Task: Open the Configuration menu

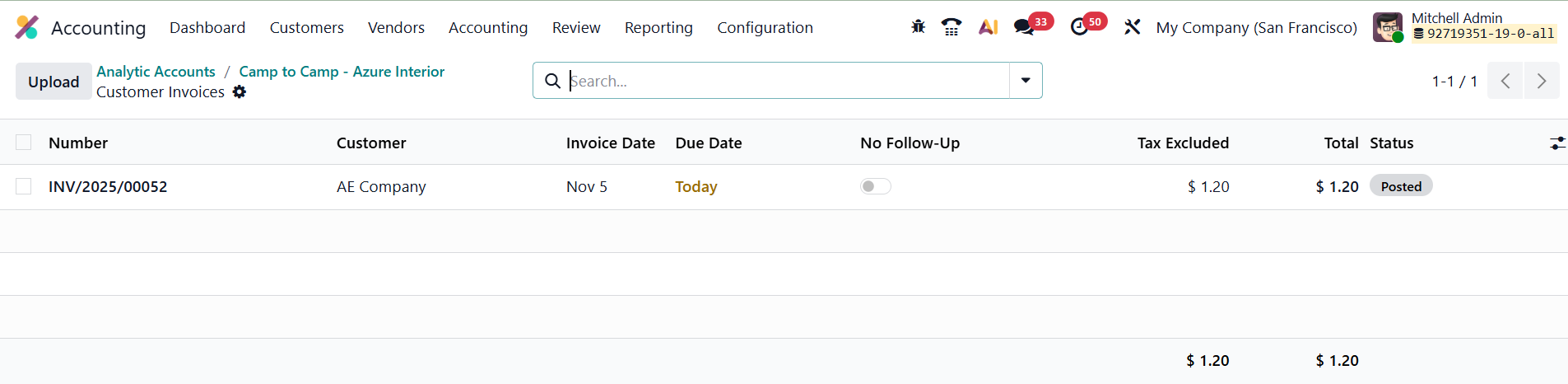Action: coord(765,27)
